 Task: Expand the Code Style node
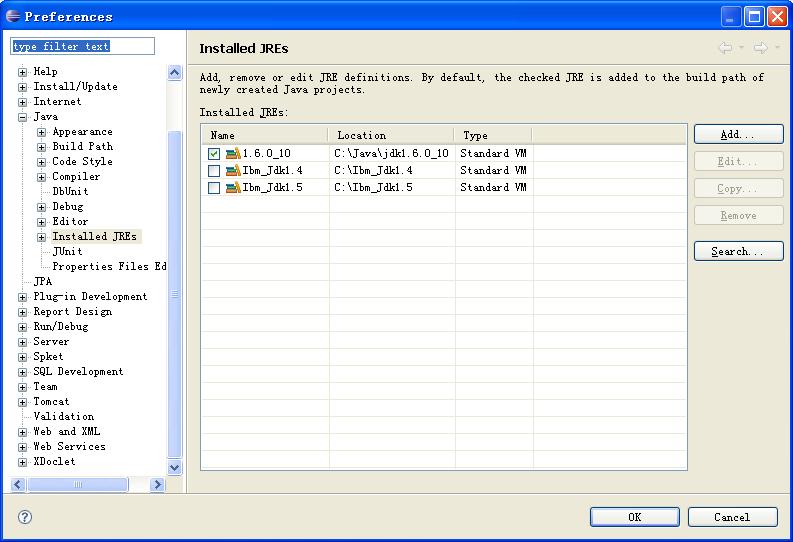click(41, 162)
